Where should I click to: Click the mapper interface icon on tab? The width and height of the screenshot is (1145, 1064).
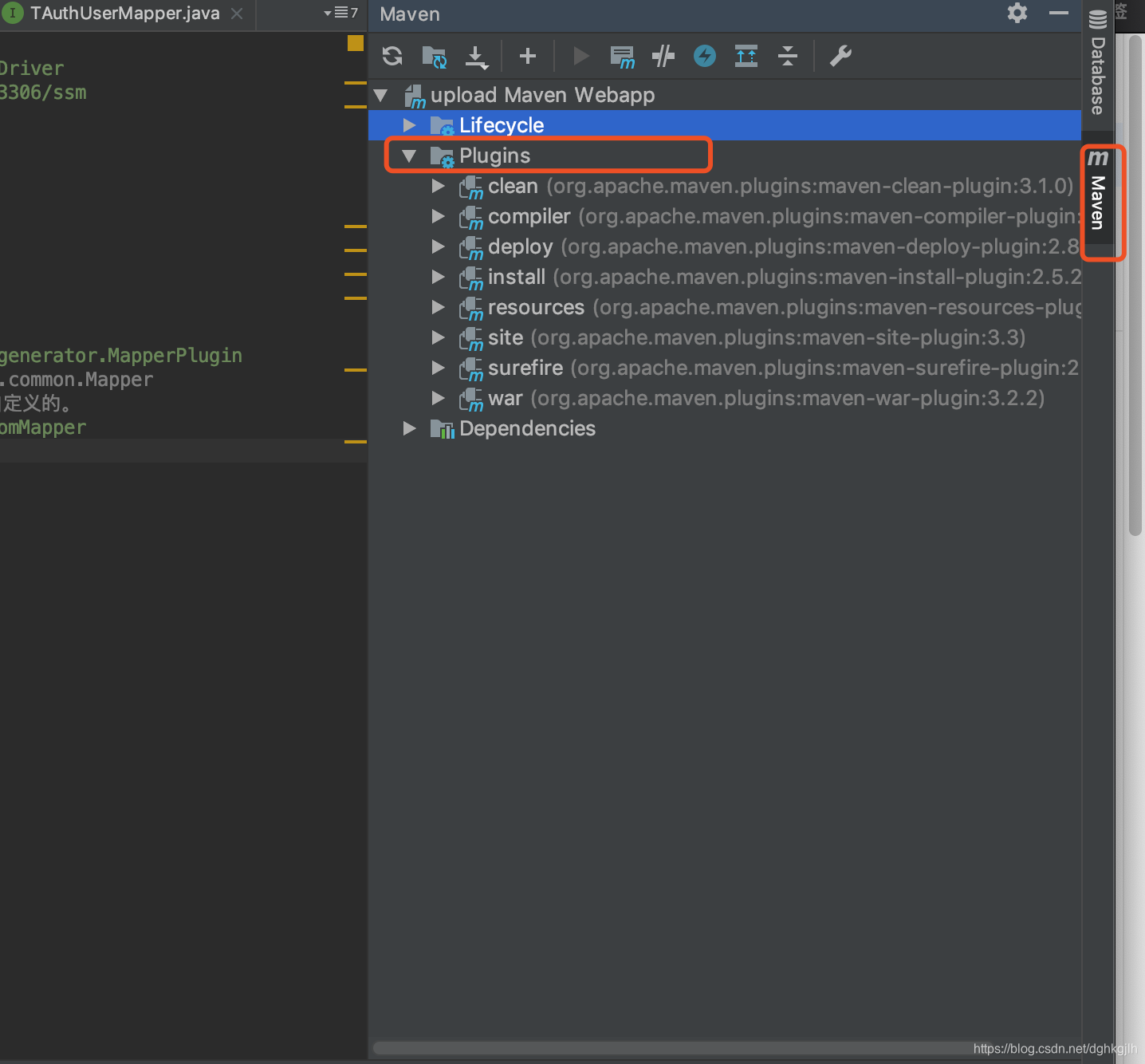[13, 14]
